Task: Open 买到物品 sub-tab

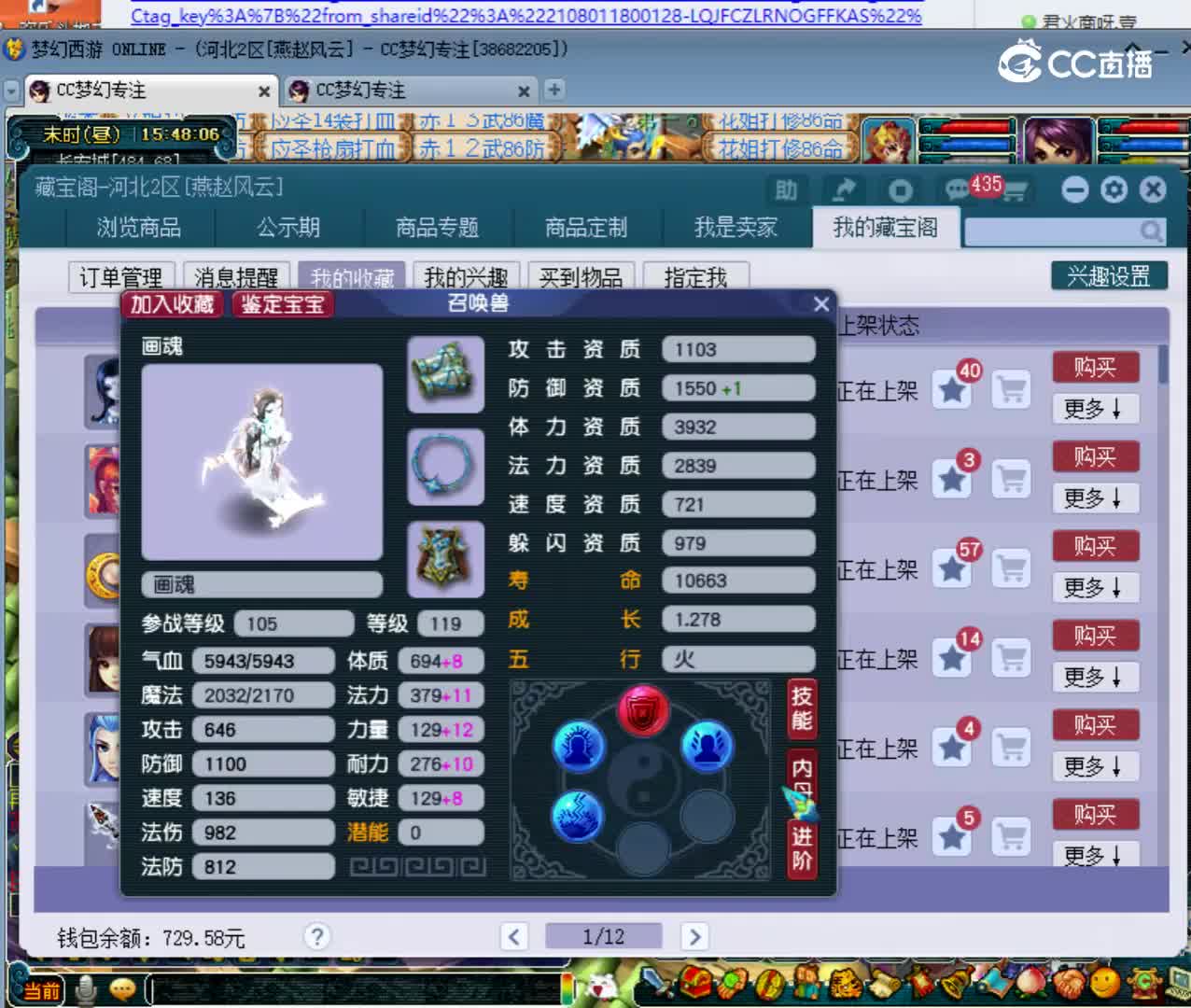Action: (581, 277)
